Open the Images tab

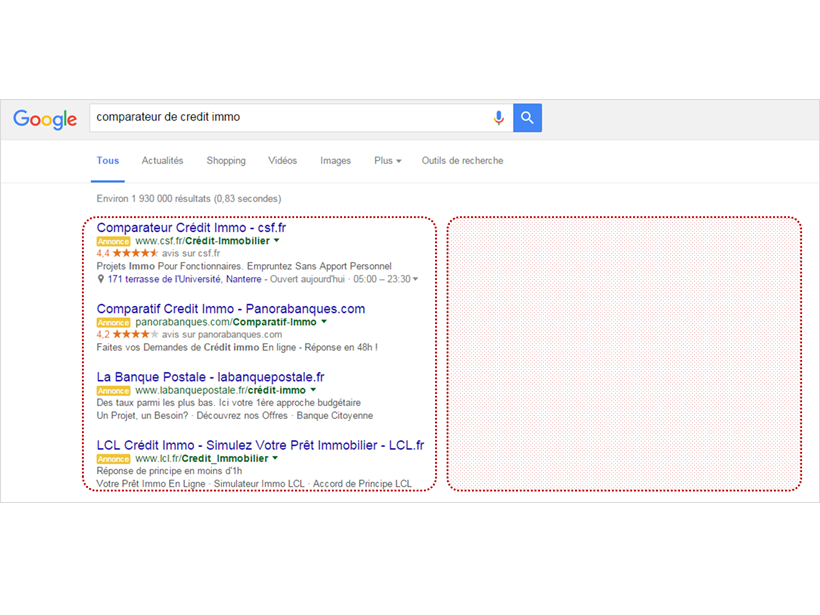pyautogui.click(x=335, y=161)
